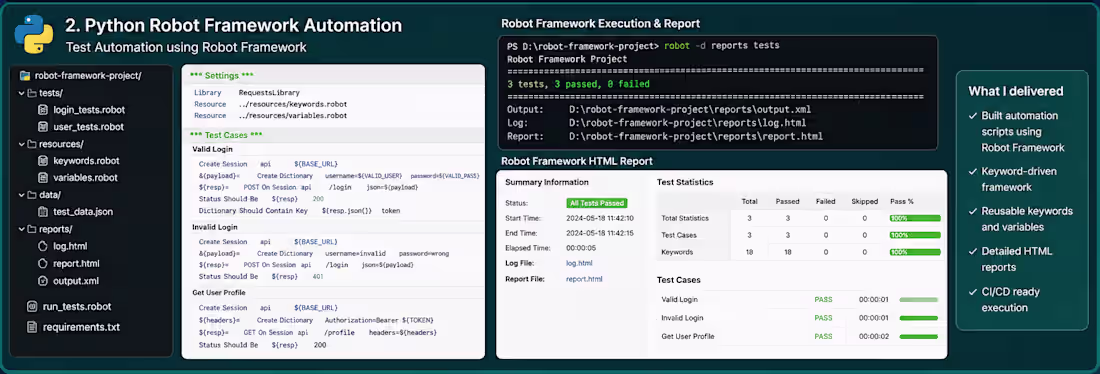Click the Valid Login heading in code
The width and height of the screenshot is (1100, 374).
pos(213,149)
